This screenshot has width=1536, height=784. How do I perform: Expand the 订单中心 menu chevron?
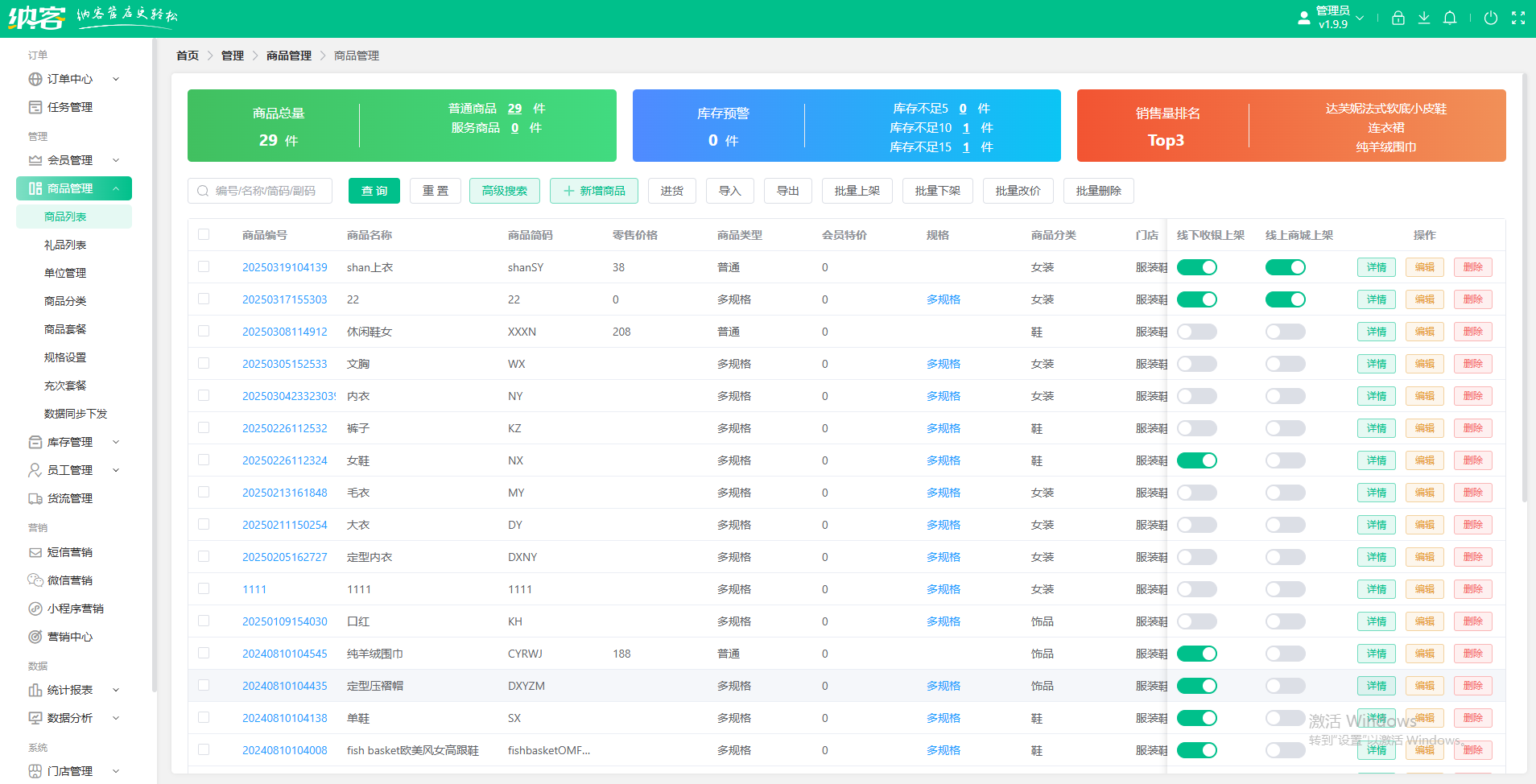coord(116,79)
